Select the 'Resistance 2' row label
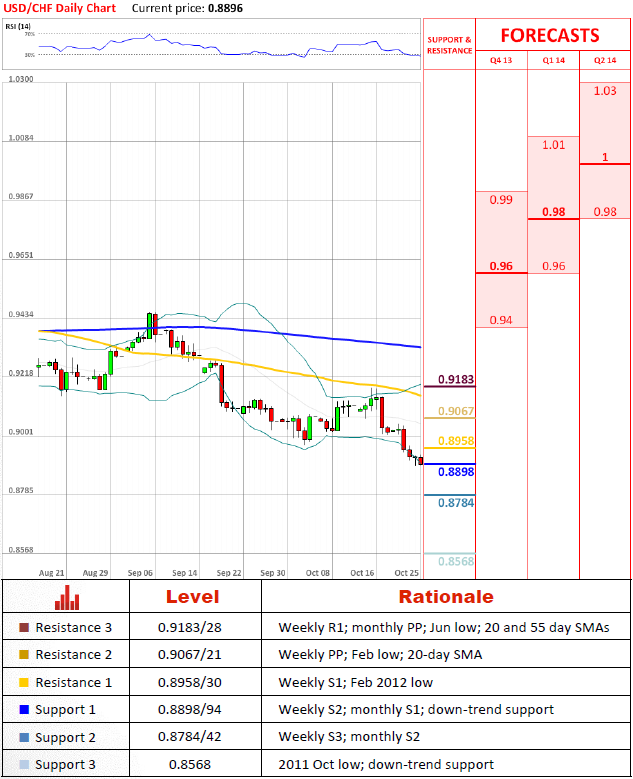 [74, 654]
